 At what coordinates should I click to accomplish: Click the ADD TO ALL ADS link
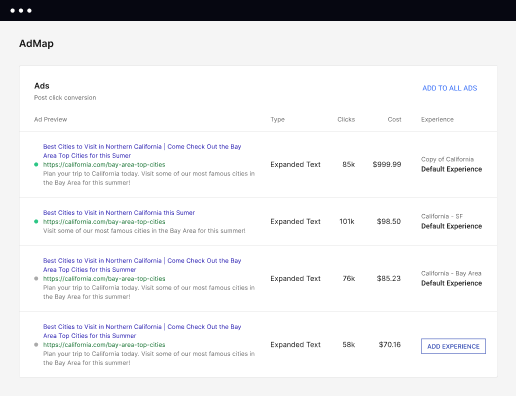450,88
